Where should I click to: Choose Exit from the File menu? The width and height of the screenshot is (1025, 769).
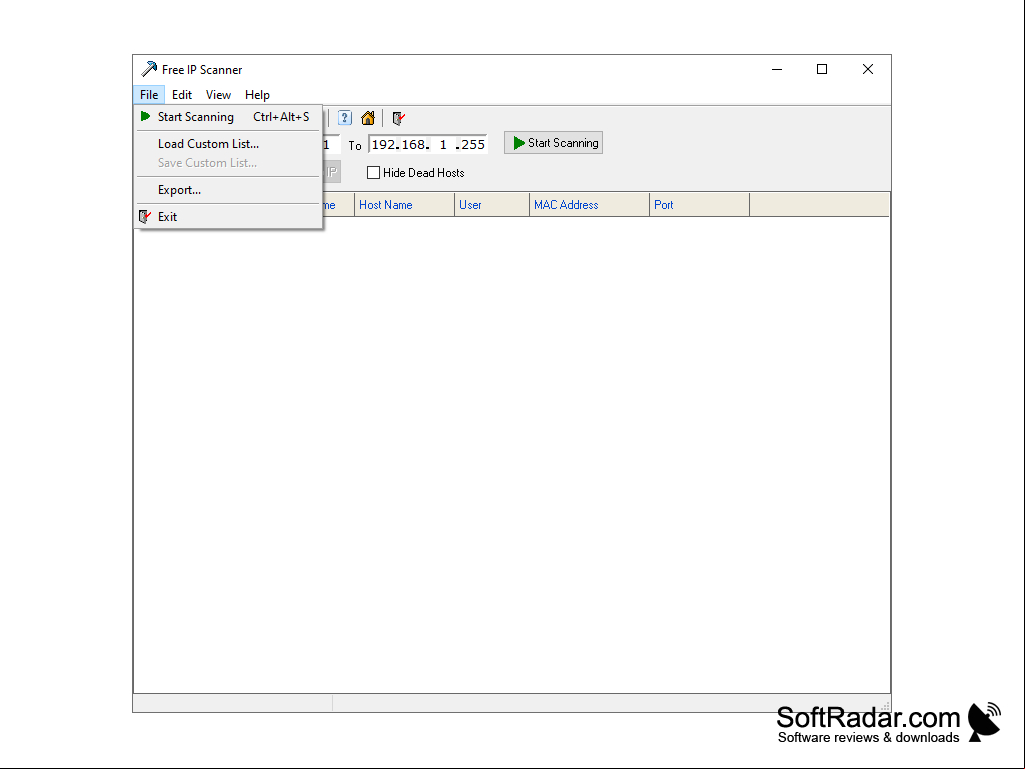(x=227, y=217)
